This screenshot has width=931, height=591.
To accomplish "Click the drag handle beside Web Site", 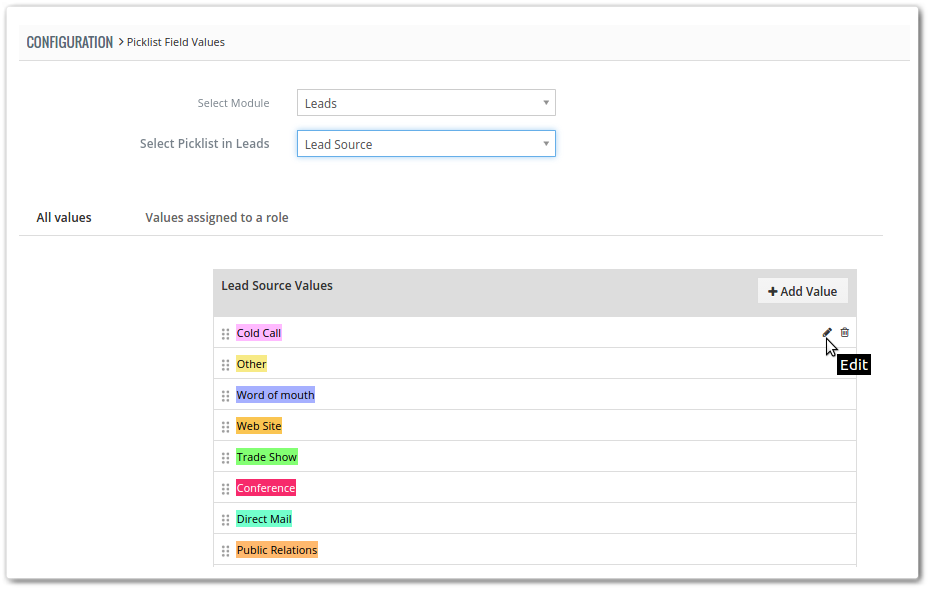I will [x=226, y=426].
